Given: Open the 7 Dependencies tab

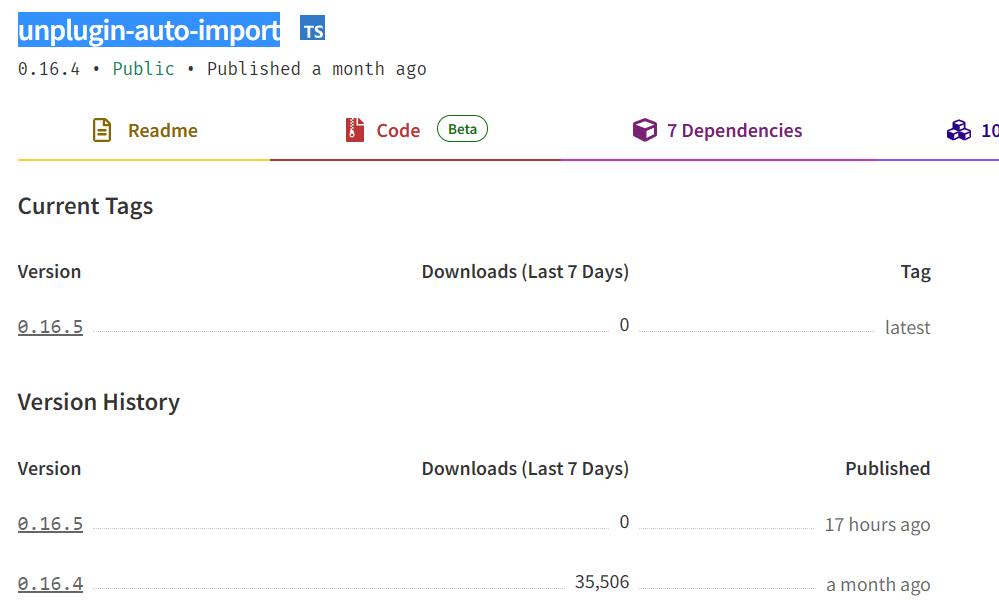Looking at the screenshot, I should 717,131.
